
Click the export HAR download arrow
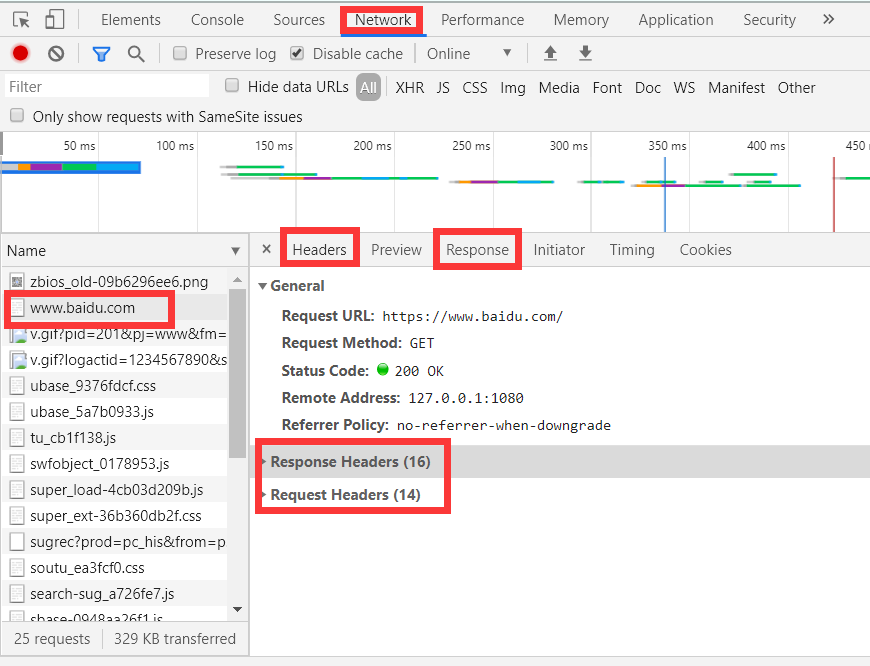point(586,54)
